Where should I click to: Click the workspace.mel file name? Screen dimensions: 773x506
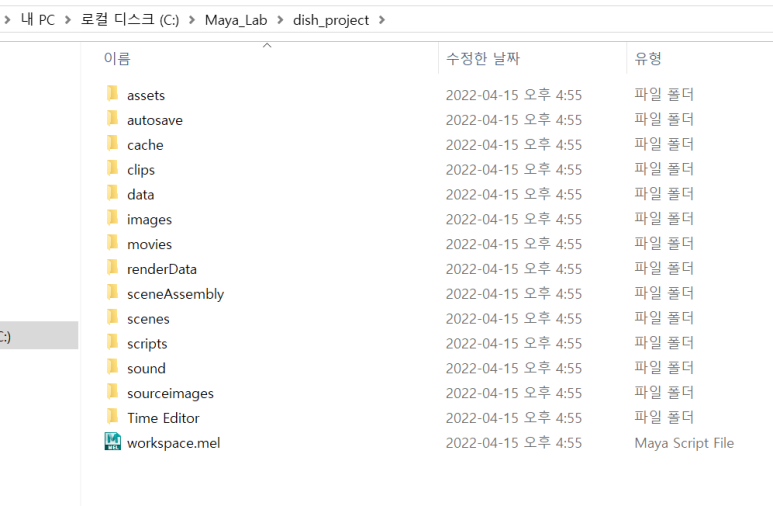click(x=174, y=443)
